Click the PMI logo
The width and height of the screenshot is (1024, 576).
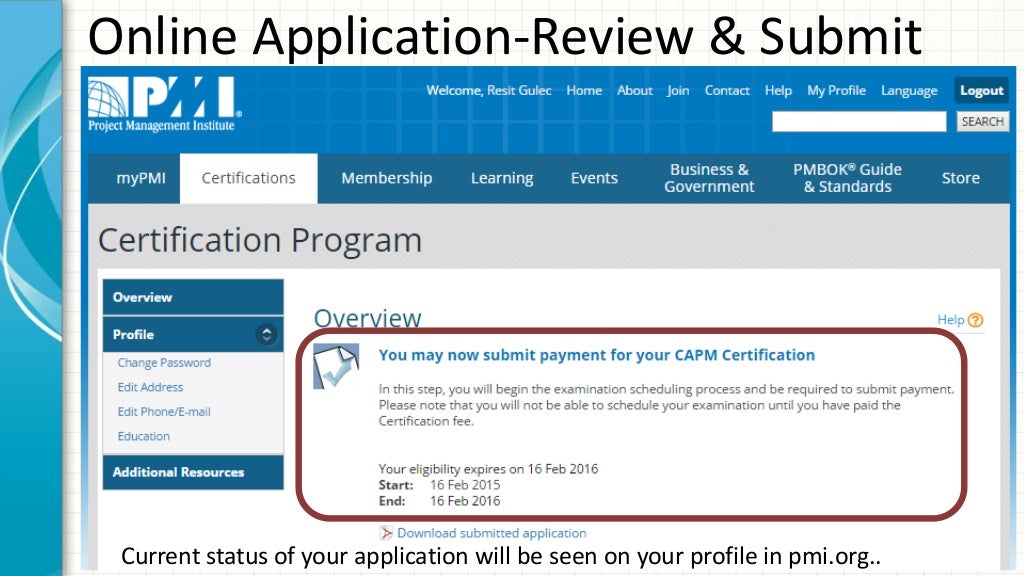pos(165,104)
